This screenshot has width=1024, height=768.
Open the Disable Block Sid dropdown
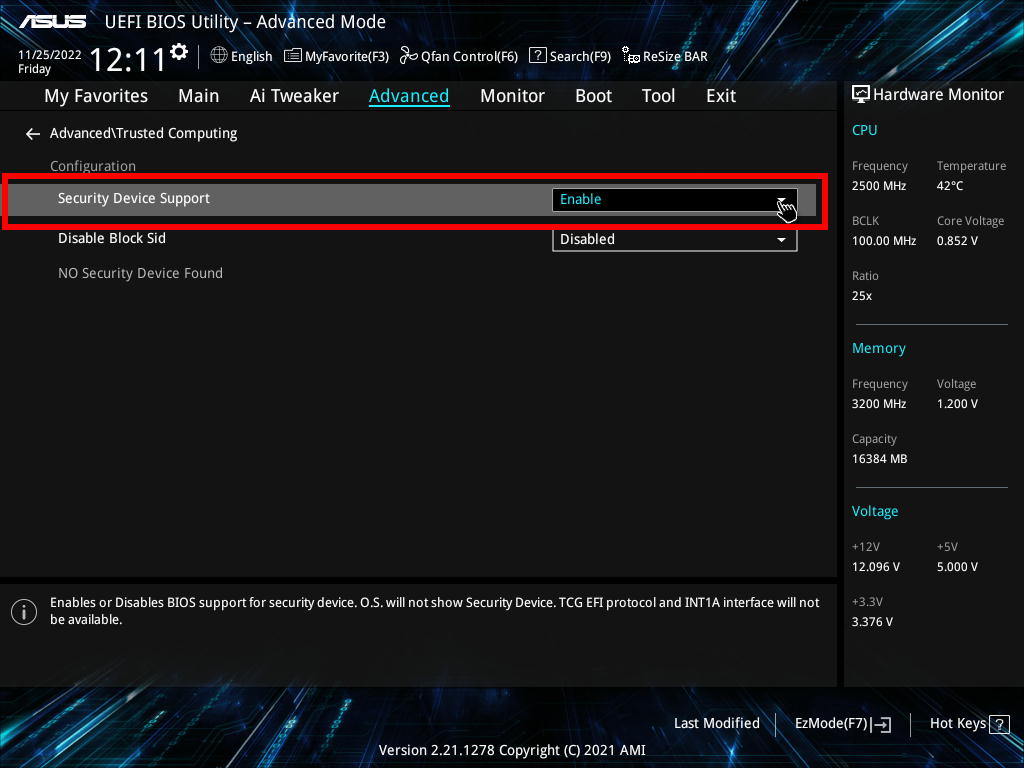[x=675, y=239]
